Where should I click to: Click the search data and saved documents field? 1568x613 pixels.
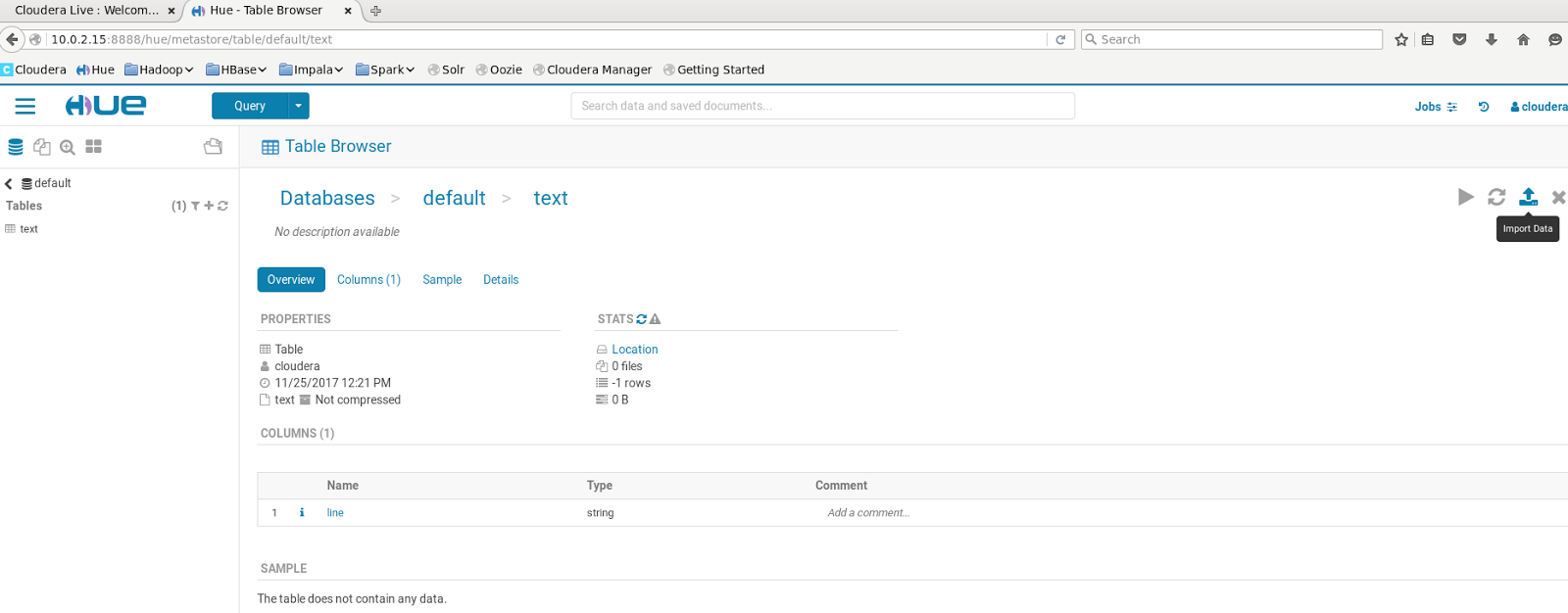point(822,106)
